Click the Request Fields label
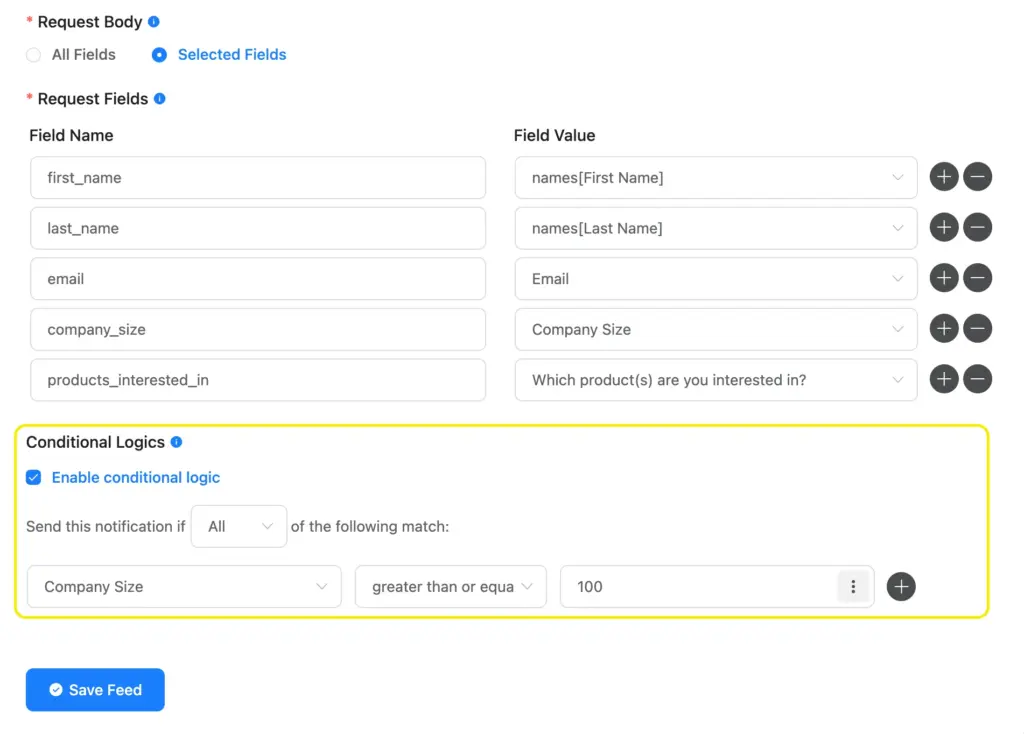1024x734 pixels. pyautogui.click(x=93, y=99)
